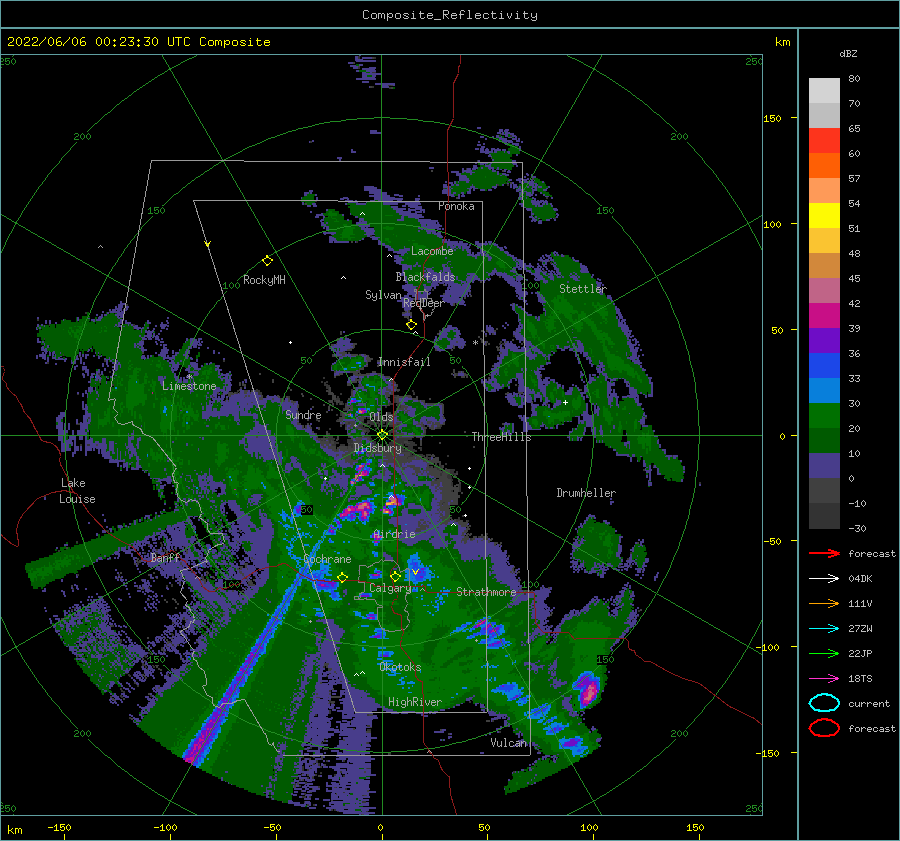Click the Didsbury town label
This screenshot has height=841, width=900.
click(378, 448)
